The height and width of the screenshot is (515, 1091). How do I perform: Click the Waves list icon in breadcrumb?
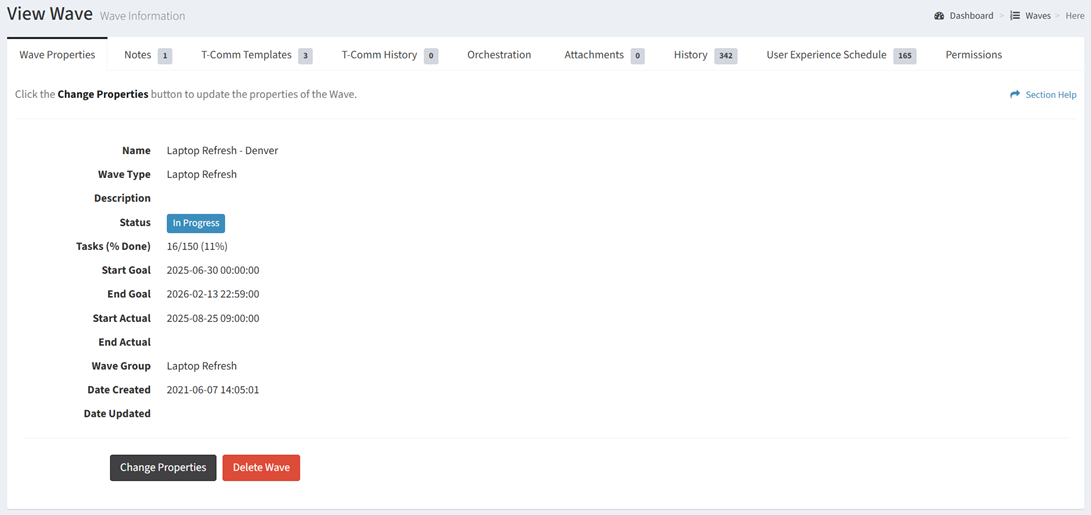tap(1015, 16)
